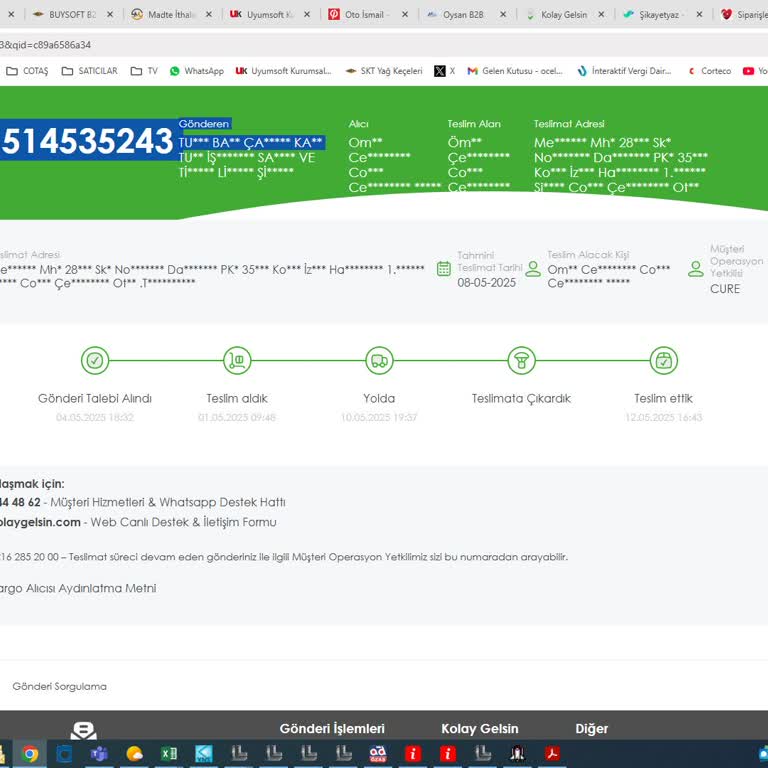Click the Diğer footer heading
This screenshot has width=768, height=768.
pyautogui.click(x=592, y=728)
